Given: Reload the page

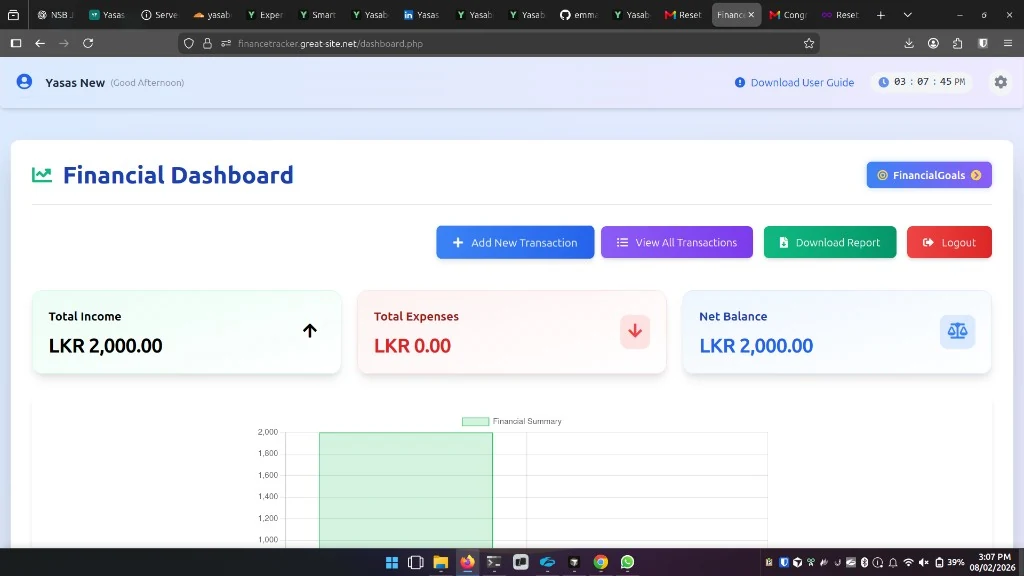Looking at the screenshot, I should point(88,43).
